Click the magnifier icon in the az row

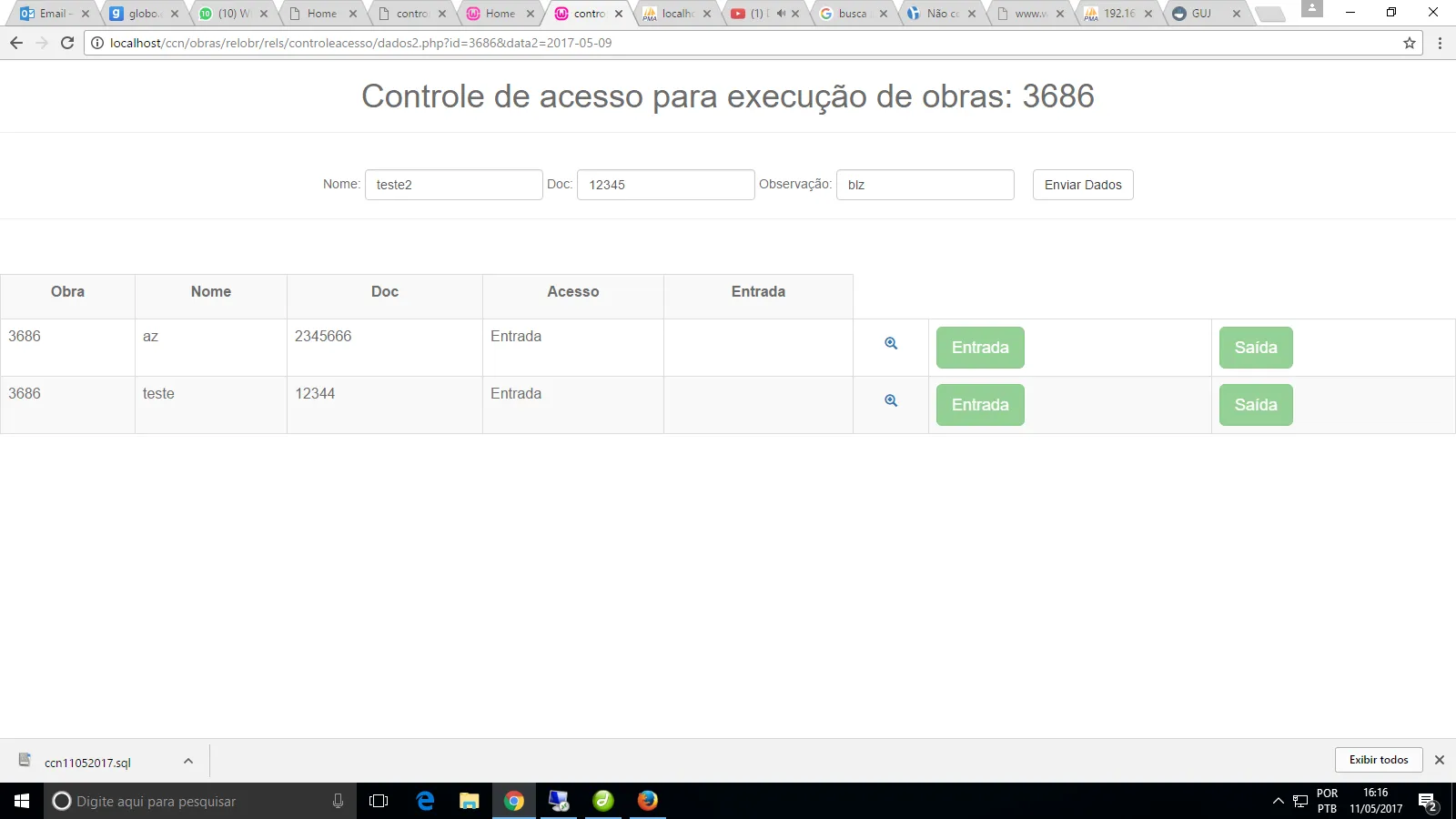[x=891, y=343]
